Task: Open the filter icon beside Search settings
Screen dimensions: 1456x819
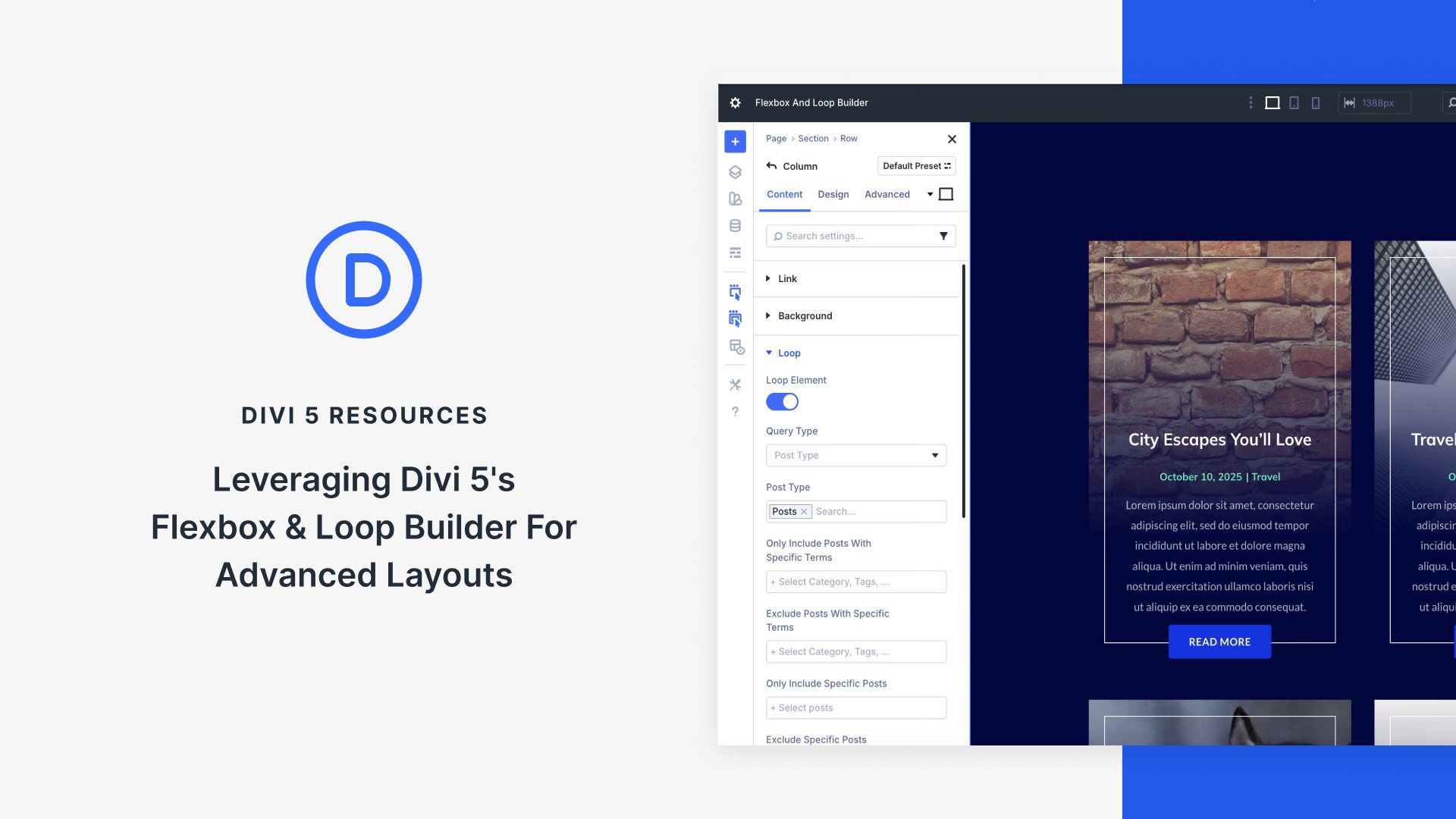Action: coord(944,236)
